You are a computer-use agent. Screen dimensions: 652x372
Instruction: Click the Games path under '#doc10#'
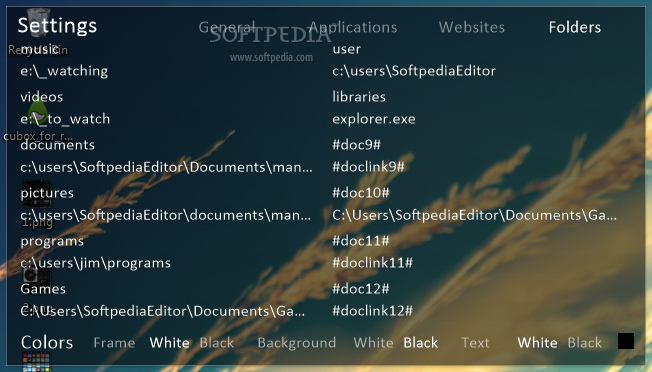474,215
